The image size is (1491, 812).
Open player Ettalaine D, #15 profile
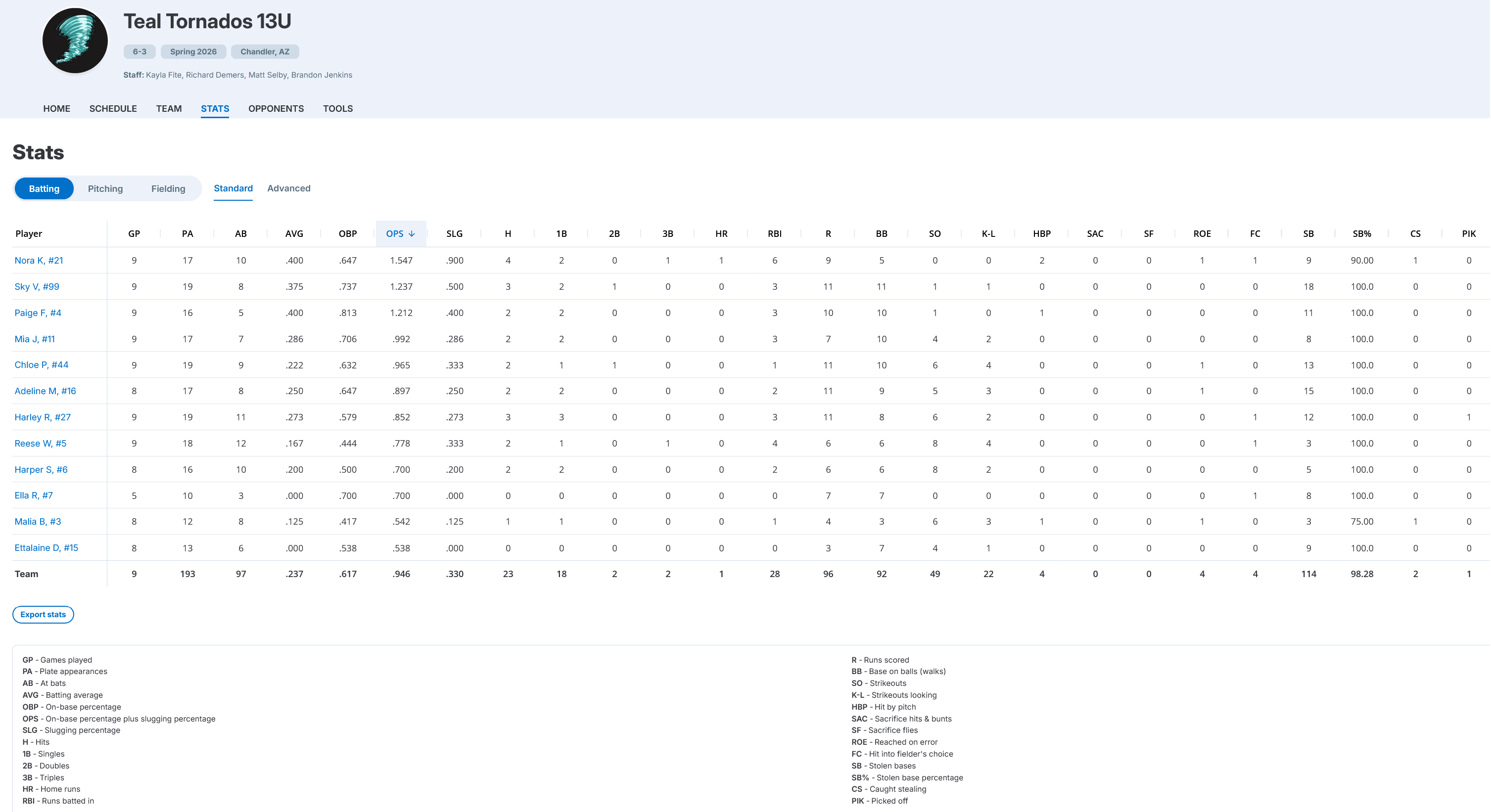(47, 547)
